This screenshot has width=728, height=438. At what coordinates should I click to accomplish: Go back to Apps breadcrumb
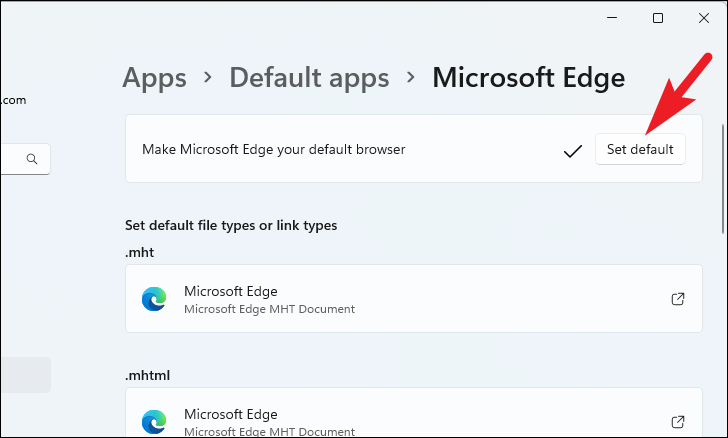[x=154, y=77]
